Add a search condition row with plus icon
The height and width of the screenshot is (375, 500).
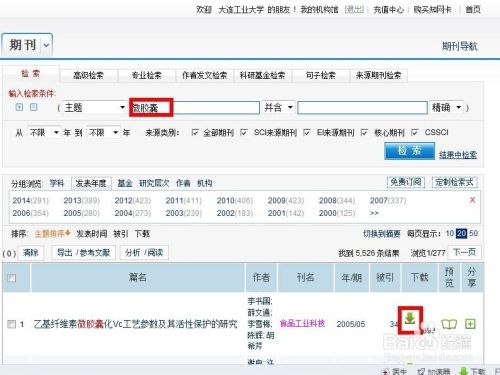(19, 107)
